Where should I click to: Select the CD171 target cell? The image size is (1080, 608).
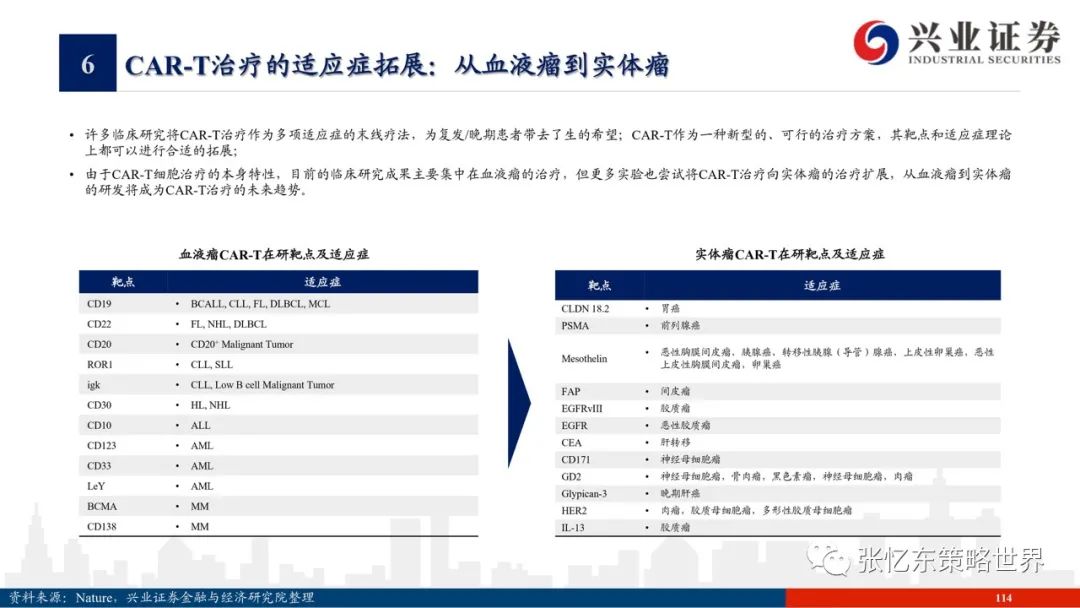576,459
